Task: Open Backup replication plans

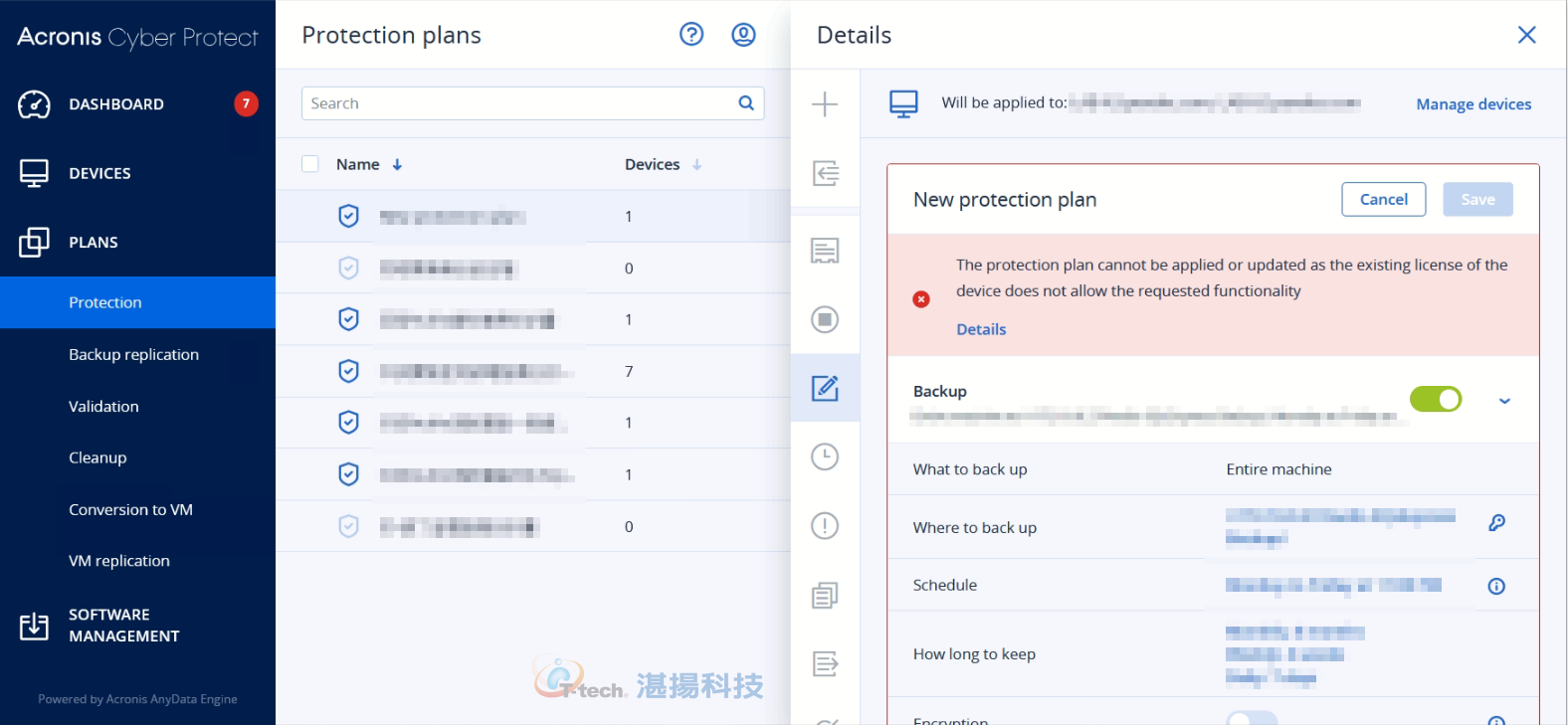Action: click(133, 355)
